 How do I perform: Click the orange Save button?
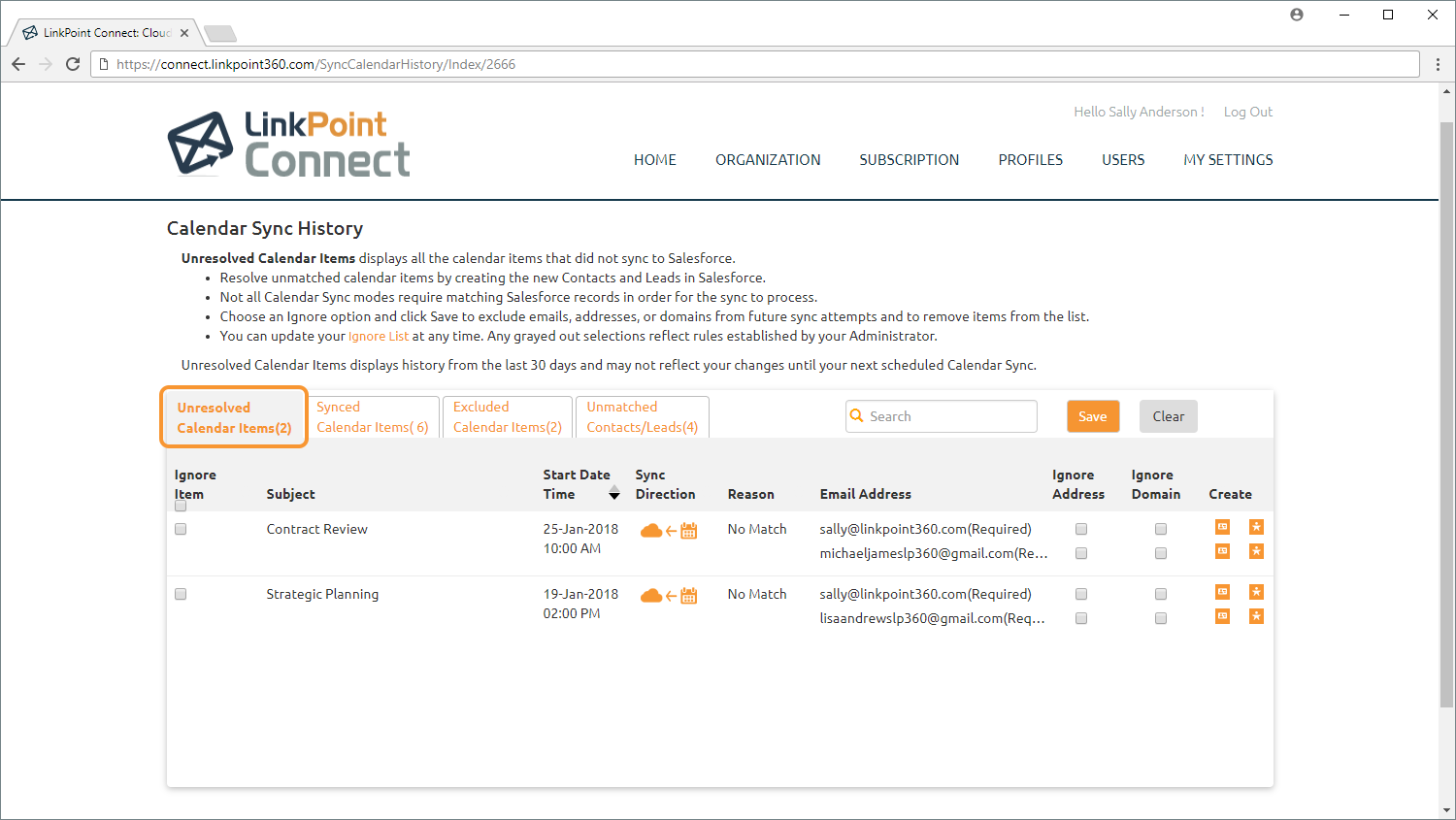[x=1093, y=416]
